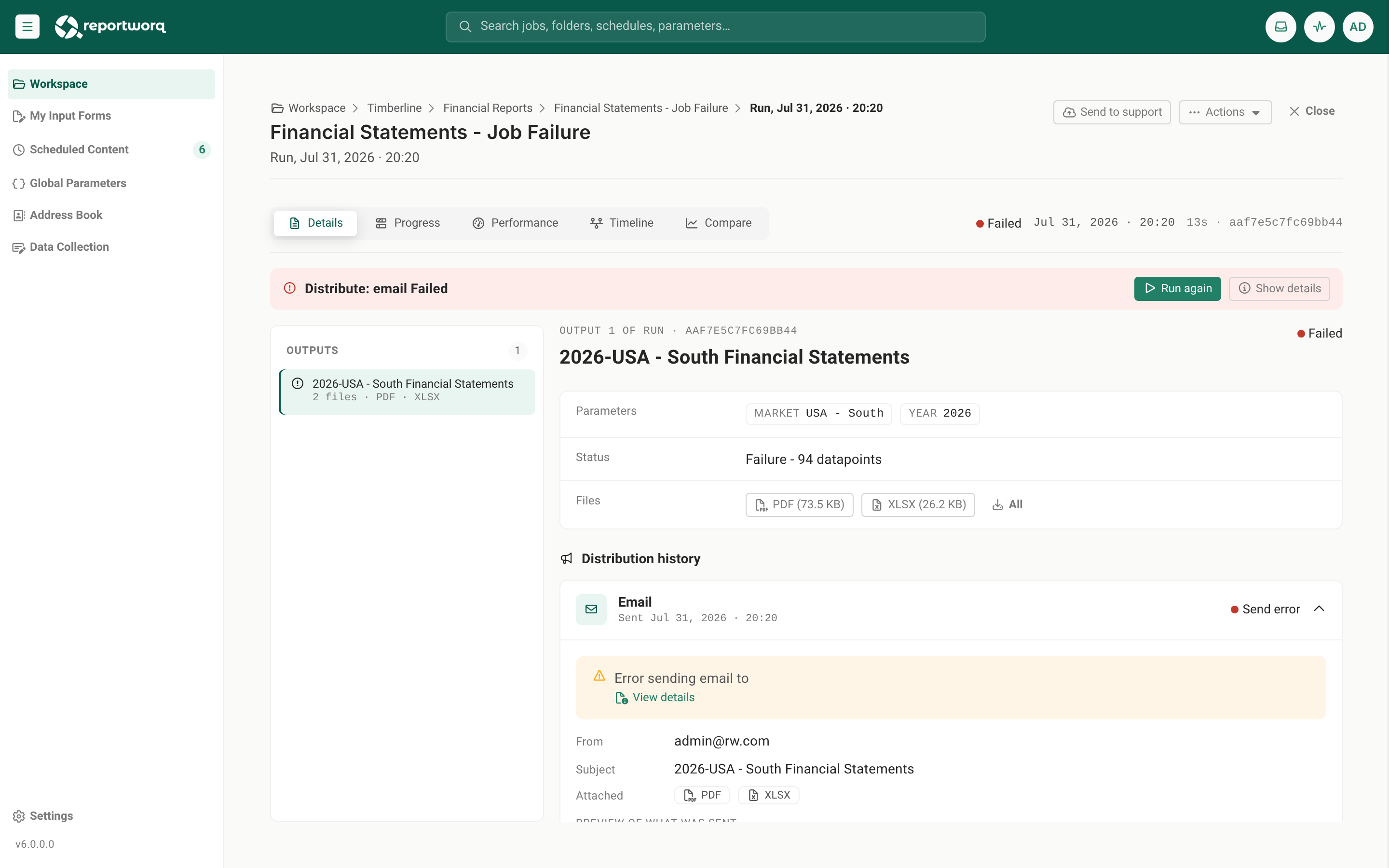Screen dimensions: 1389x868
Task: Click Show details button
Action: coord(1280,289)
